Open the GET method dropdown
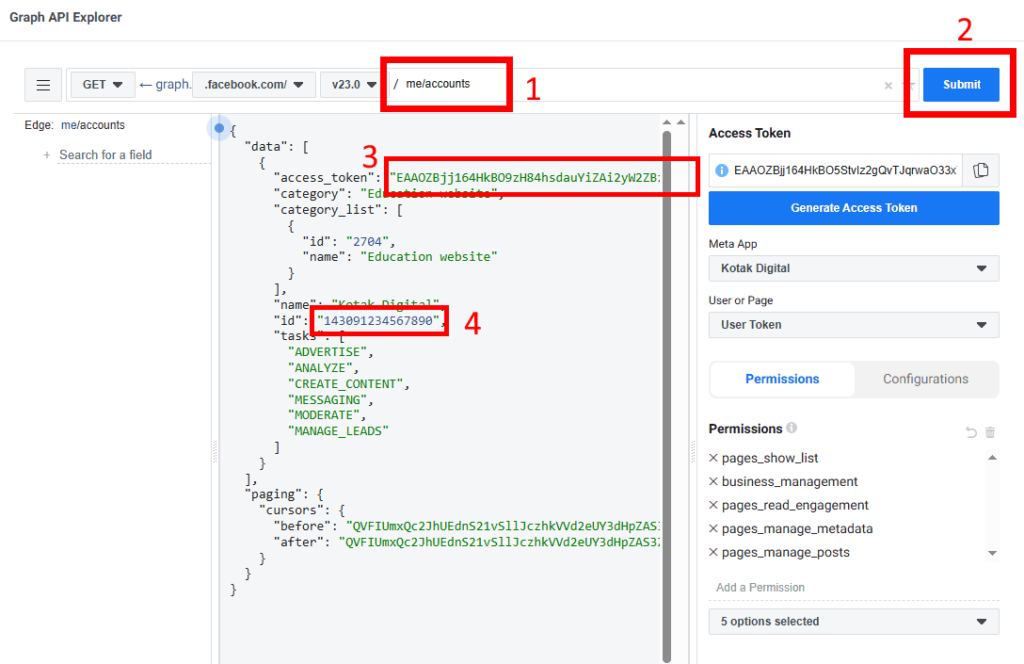This screenshot has height=664, width=1024. pos(103,85)
